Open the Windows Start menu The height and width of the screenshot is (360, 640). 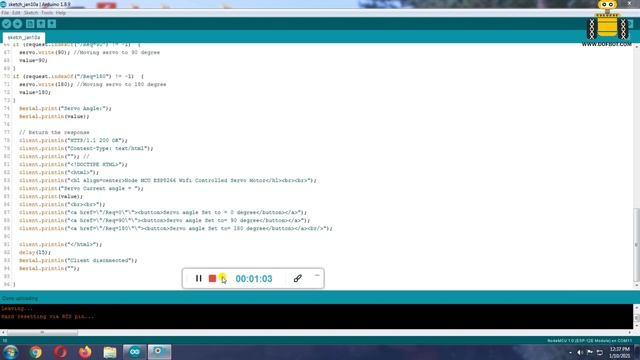10,352
